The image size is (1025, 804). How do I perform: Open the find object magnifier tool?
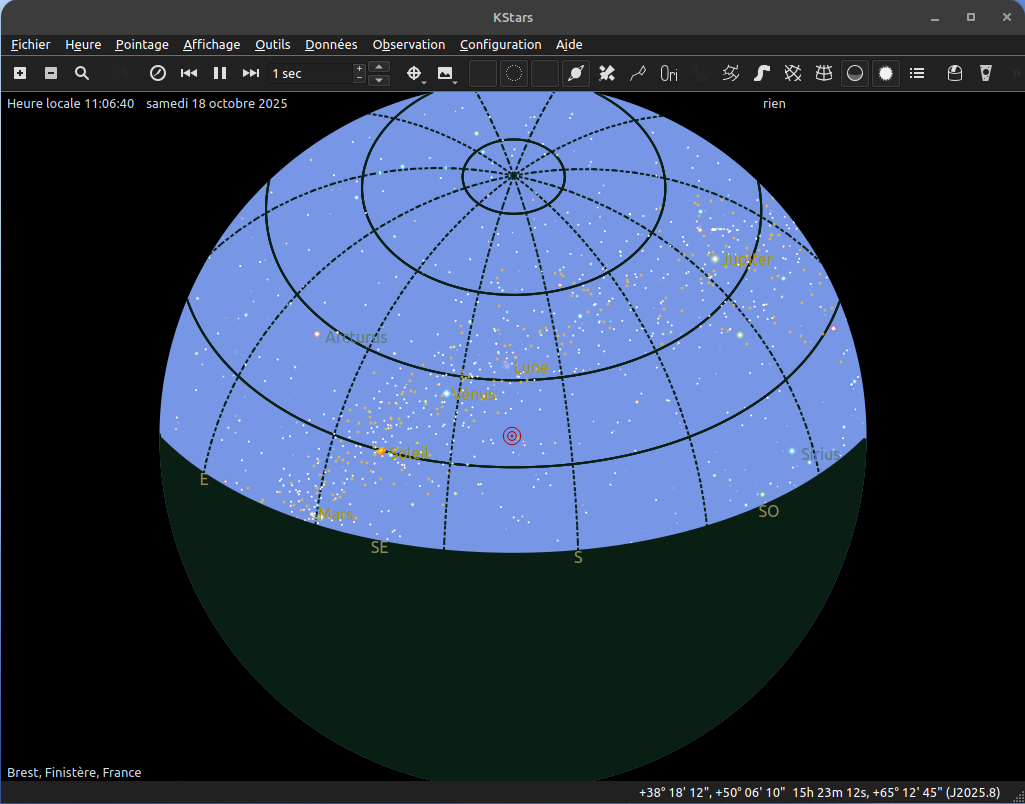[x=82, y=73]
